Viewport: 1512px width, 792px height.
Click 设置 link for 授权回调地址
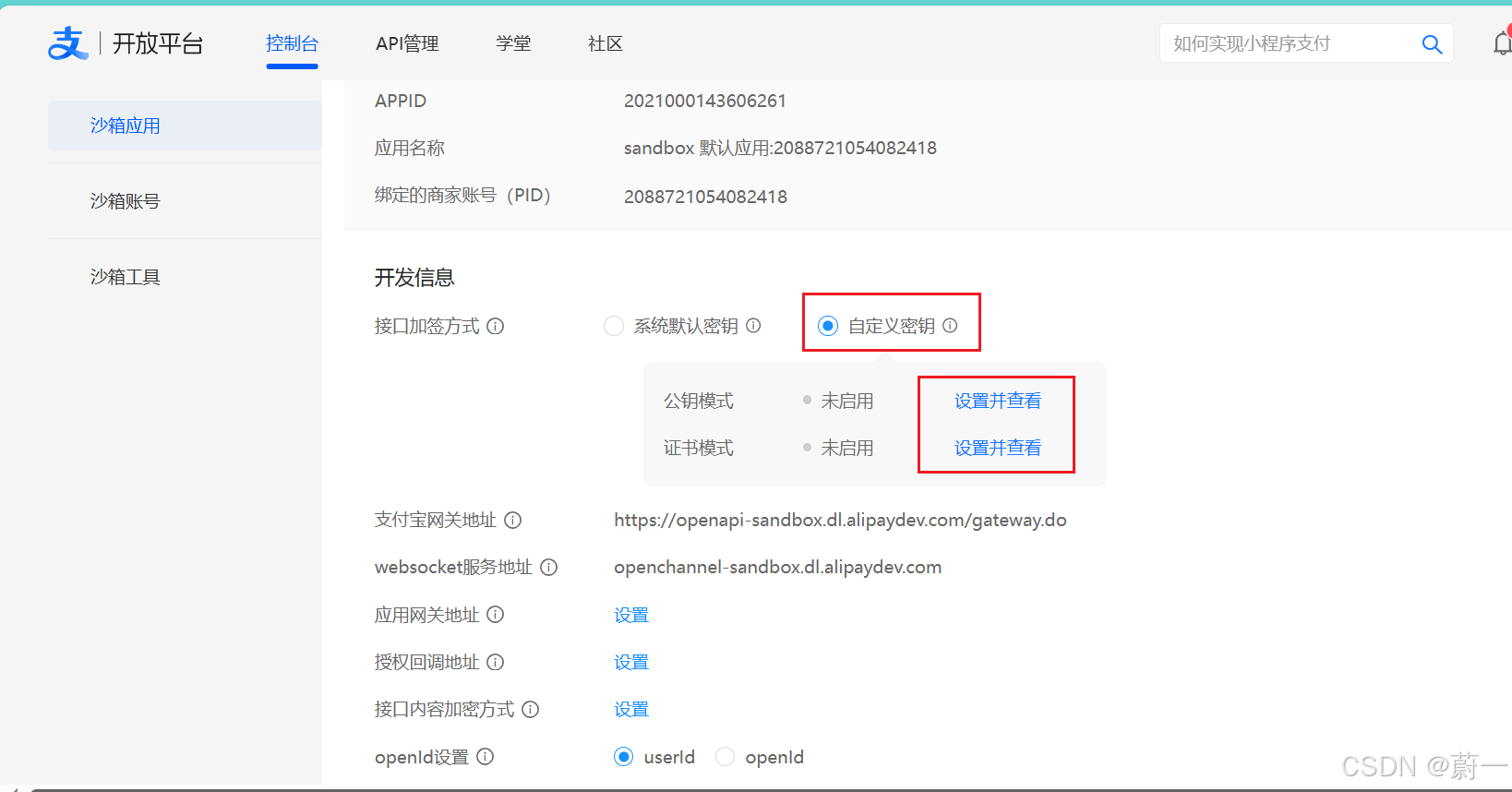point(631,662)
